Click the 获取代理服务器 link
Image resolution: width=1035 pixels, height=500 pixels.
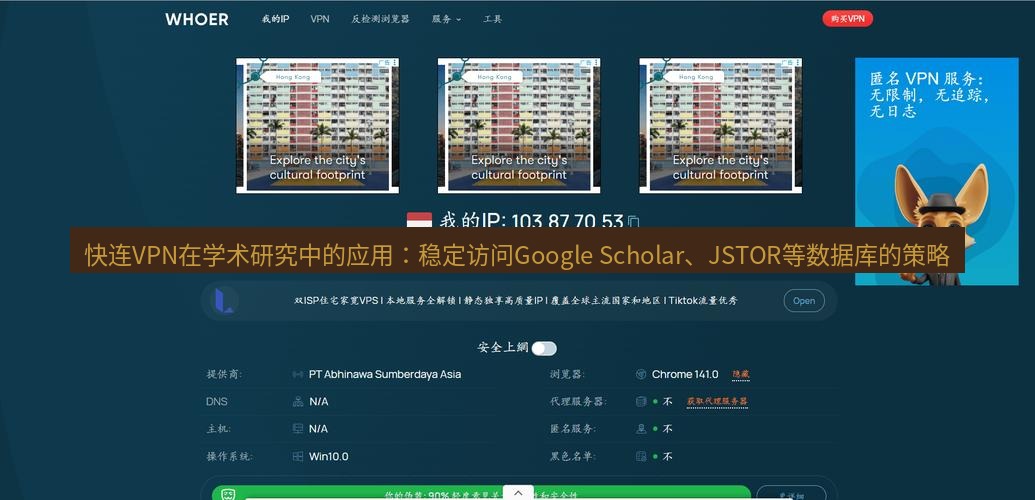click(717, 402)
